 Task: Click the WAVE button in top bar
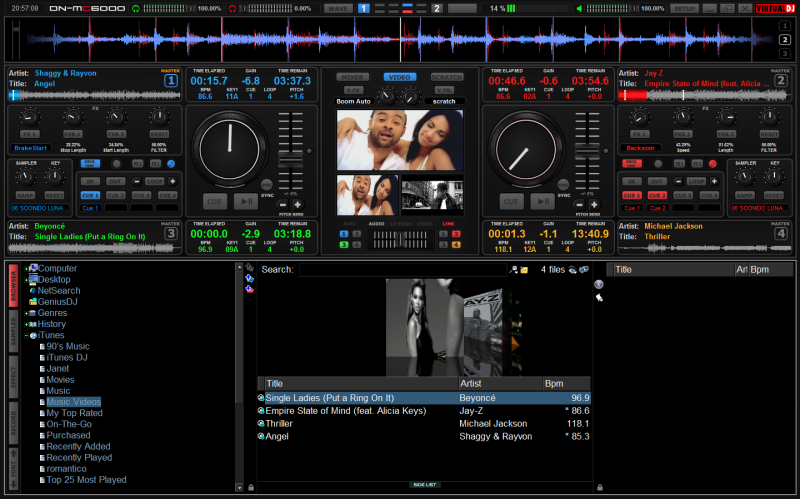click(x=338, y=9)
